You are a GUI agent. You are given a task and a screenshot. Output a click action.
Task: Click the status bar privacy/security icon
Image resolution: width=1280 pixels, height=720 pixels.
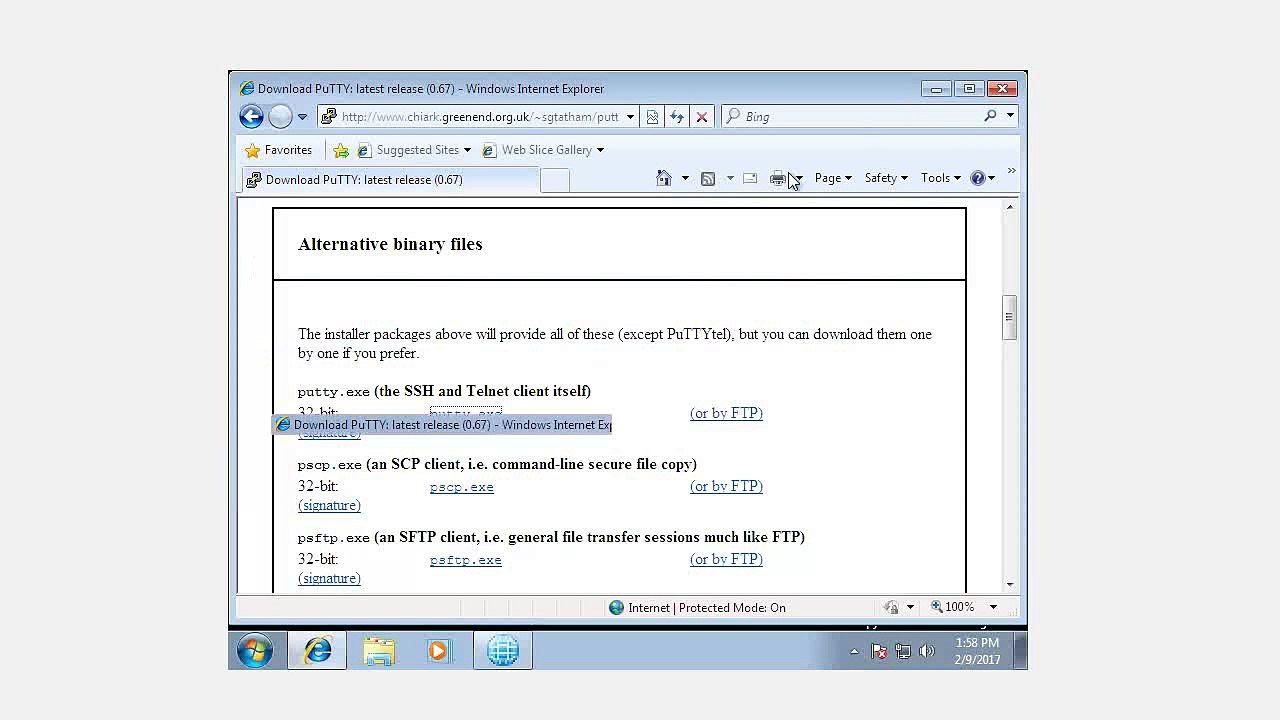click(892, 607)
